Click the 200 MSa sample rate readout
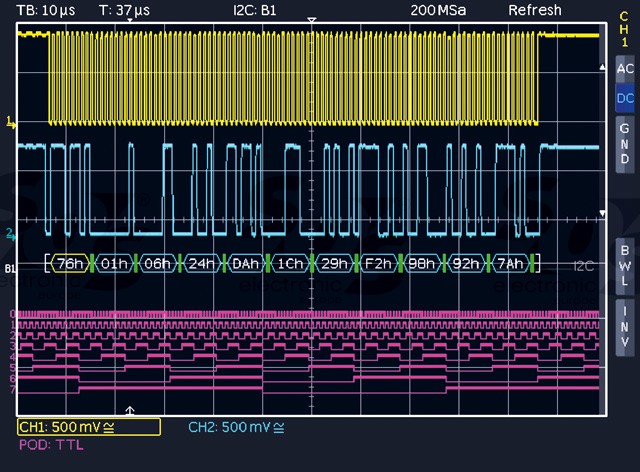The width and height of the screenshot is (640, 472). pos(438,10)
